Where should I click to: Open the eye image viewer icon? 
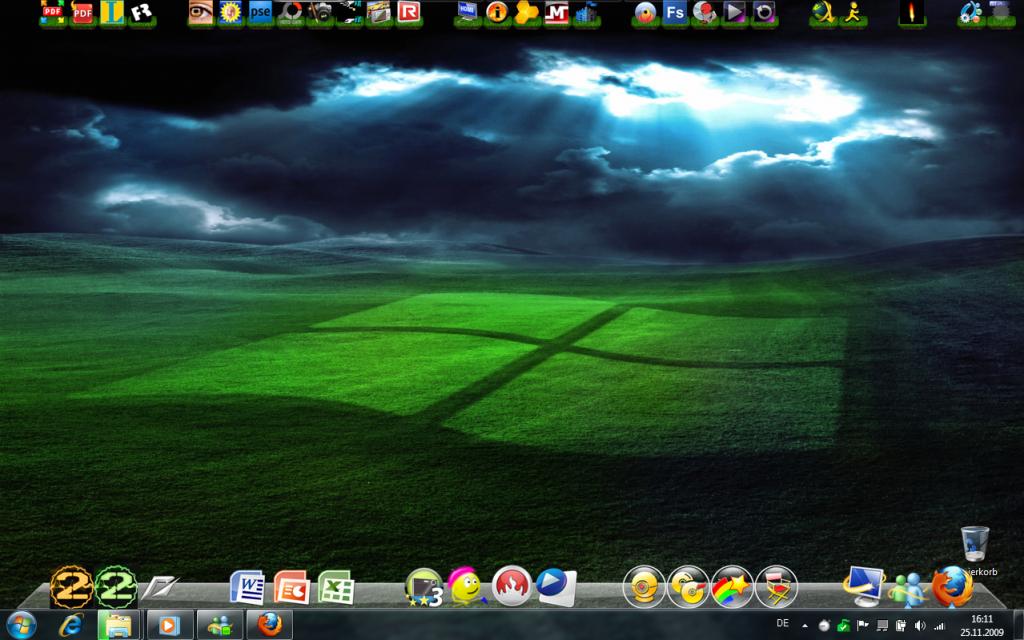pyautogui.click(x=200, y=12)
